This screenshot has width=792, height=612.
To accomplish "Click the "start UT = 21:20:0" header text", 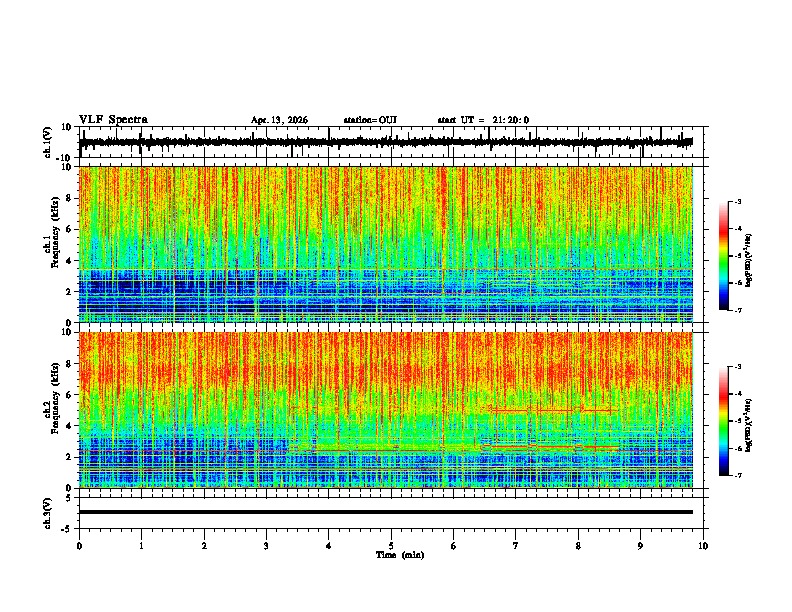I will (x=483, y=120).
